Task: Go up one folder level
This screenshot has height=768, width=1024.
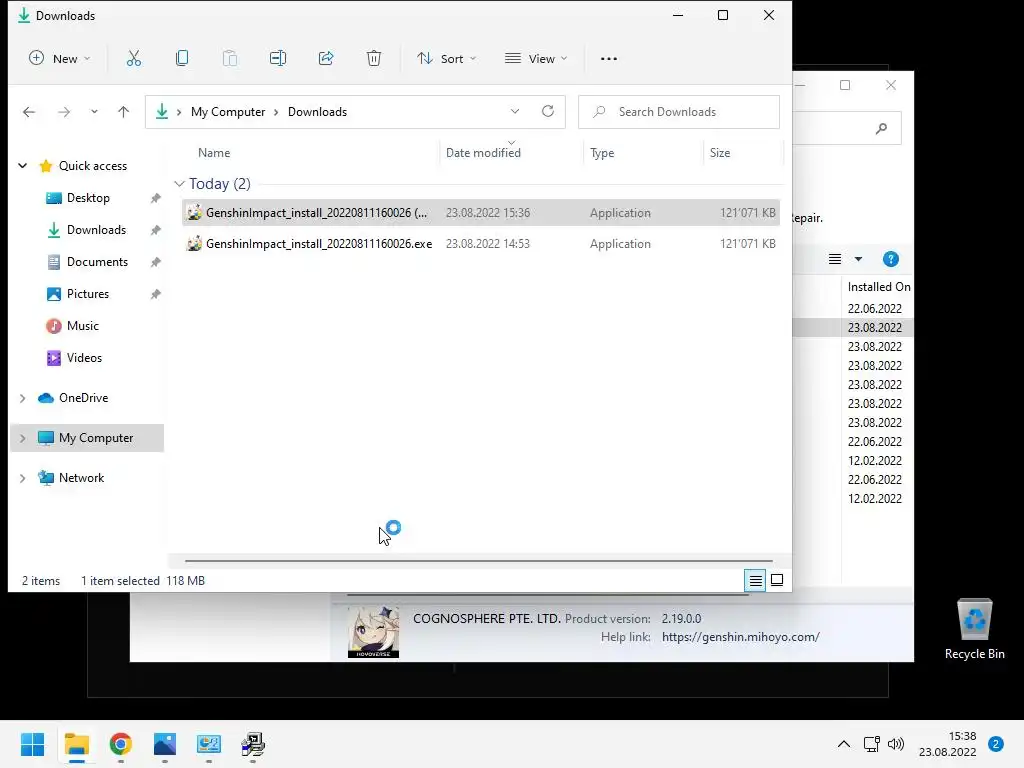Action: pos(123,112)
